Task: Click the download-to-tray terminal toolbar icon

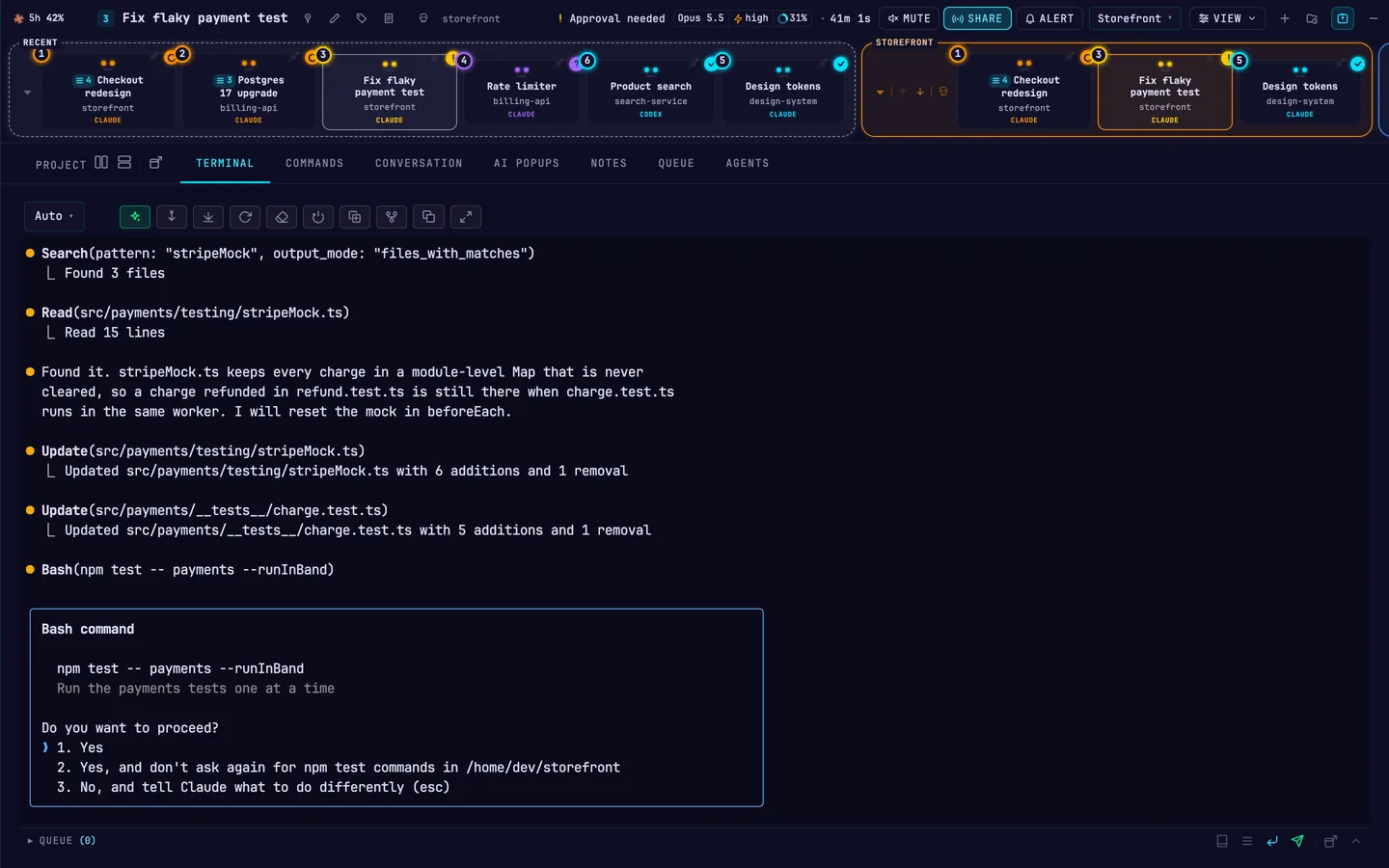Action: [208, 217]
